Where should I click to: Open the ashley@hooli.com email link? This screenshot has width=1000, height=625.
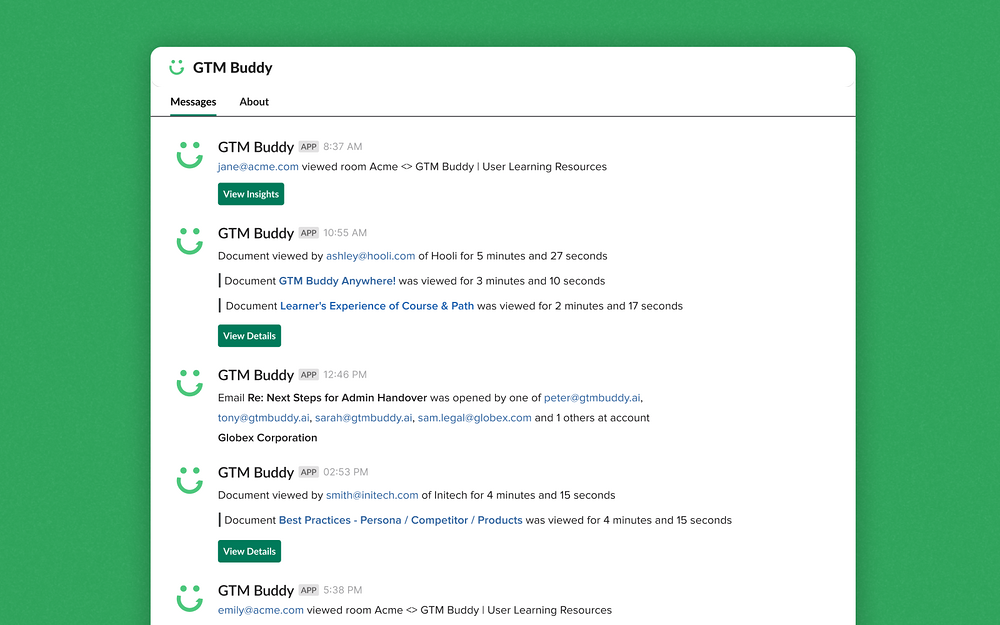coord(371,256)
